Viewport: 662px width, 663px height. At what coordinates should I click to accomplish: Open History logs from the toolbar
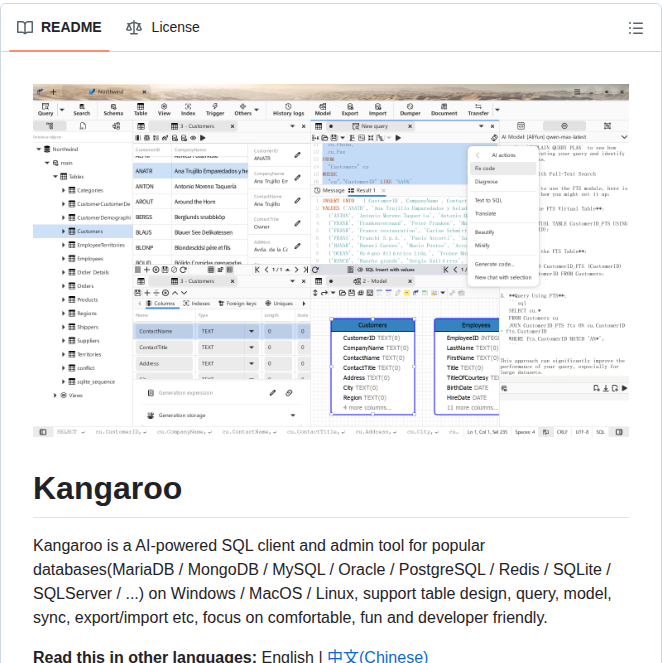288,110
